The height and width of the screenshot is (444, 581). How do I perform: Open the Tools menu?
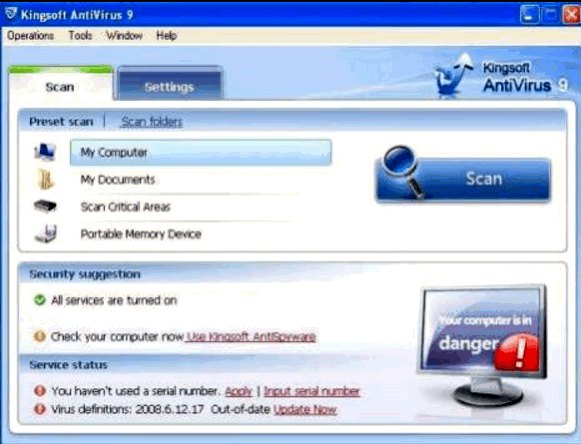(x=80, y=36)
